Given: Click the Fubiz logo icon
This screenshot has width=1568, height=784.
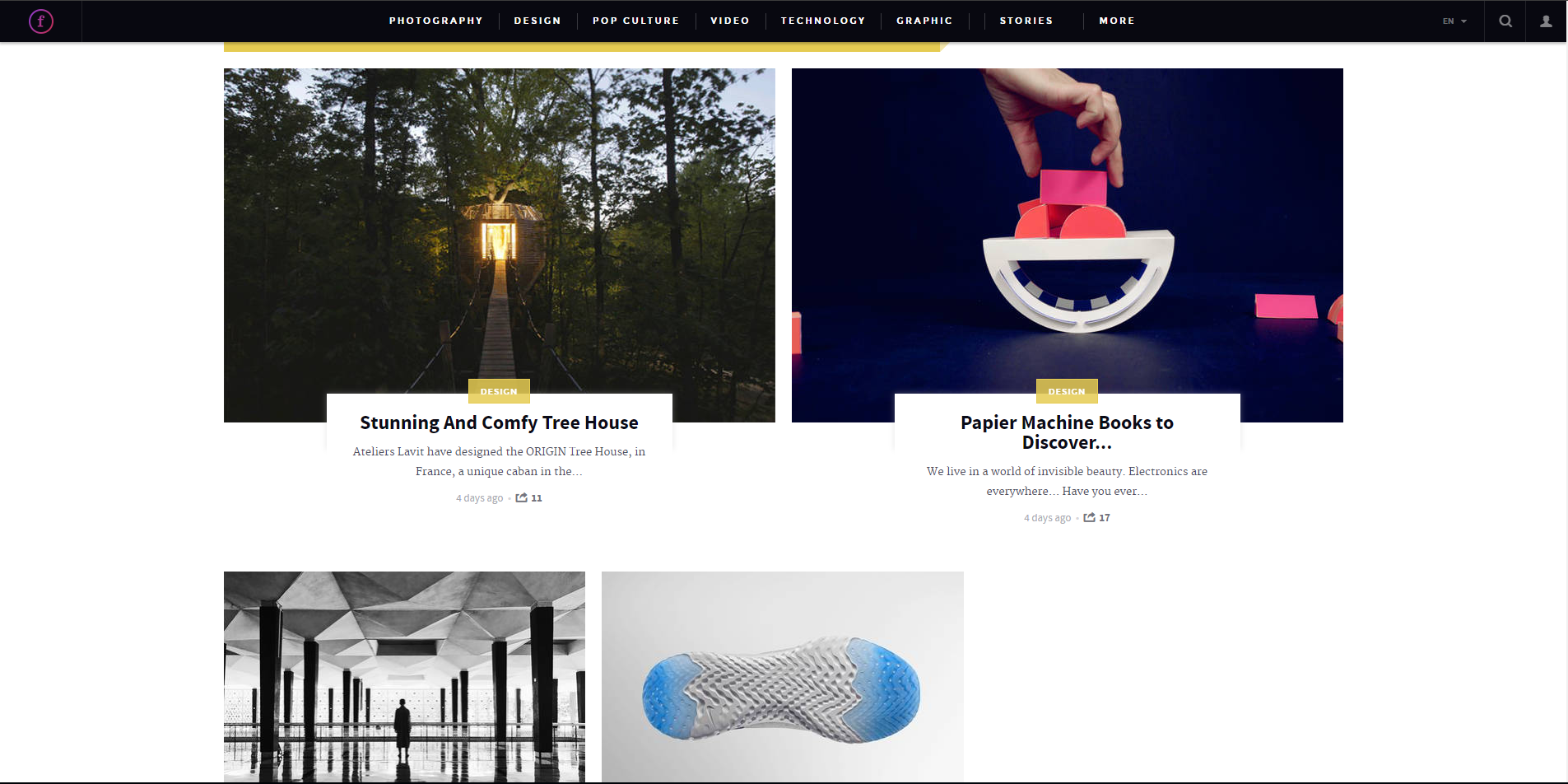Looking at the screenshot, I should [x=40, y=21].
